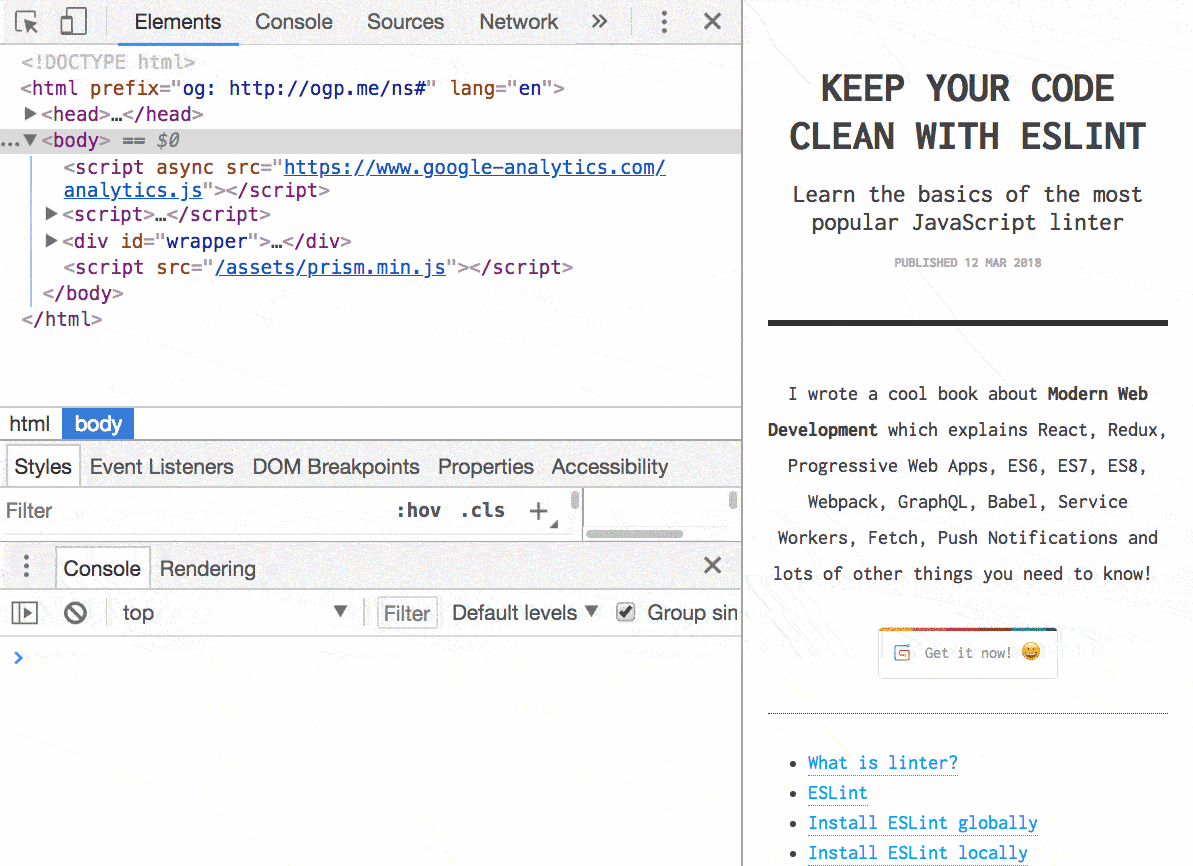This screenshot has width=1193, height=866.
Task: Clear the console messages
Action: pos(75,612)
